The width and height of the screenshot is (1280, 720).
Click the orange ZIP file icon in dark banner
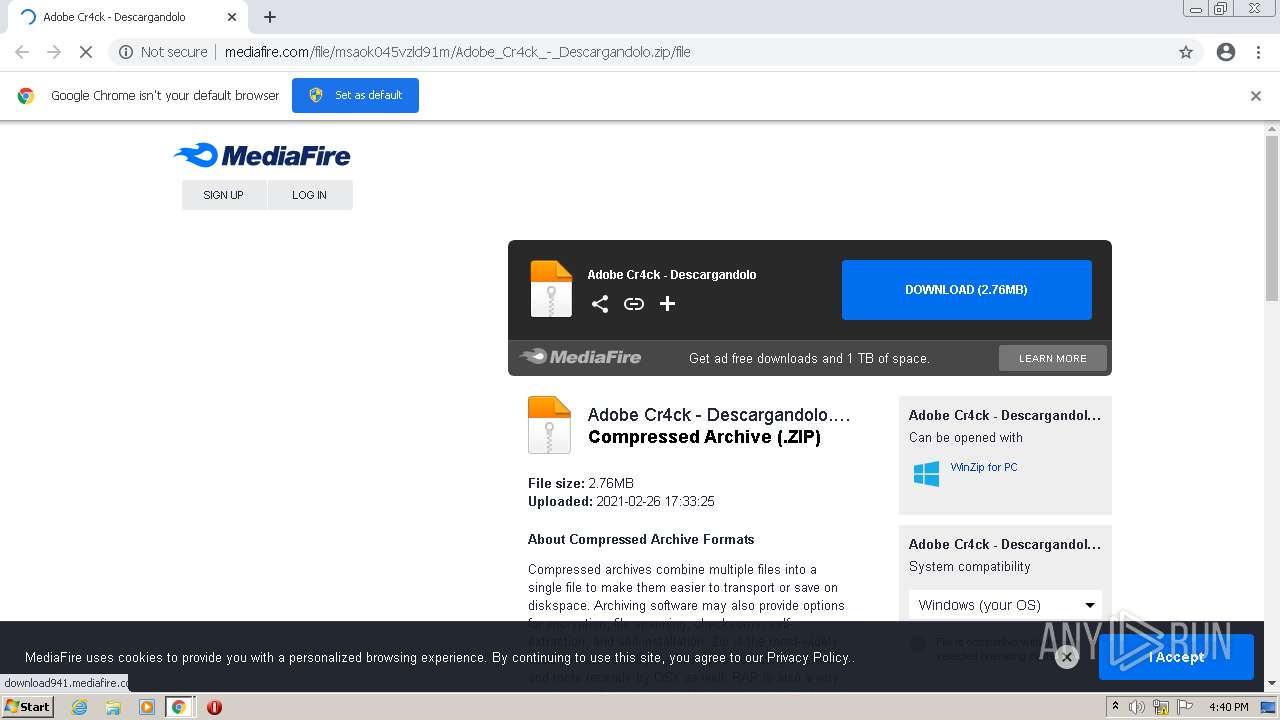[551, 289]
